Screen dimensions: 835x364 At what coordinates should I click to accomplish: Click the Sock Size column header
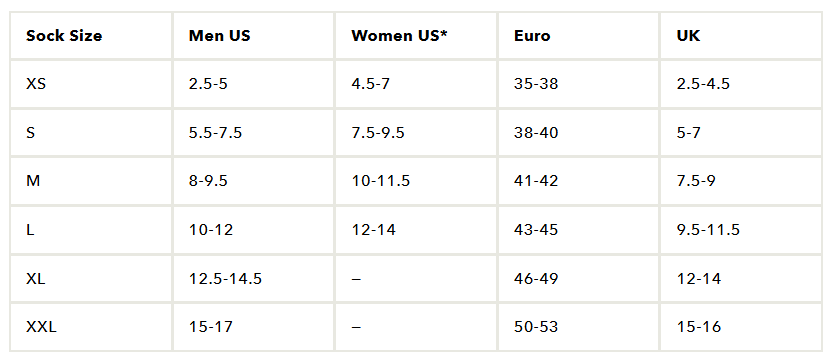click(91, 36)
